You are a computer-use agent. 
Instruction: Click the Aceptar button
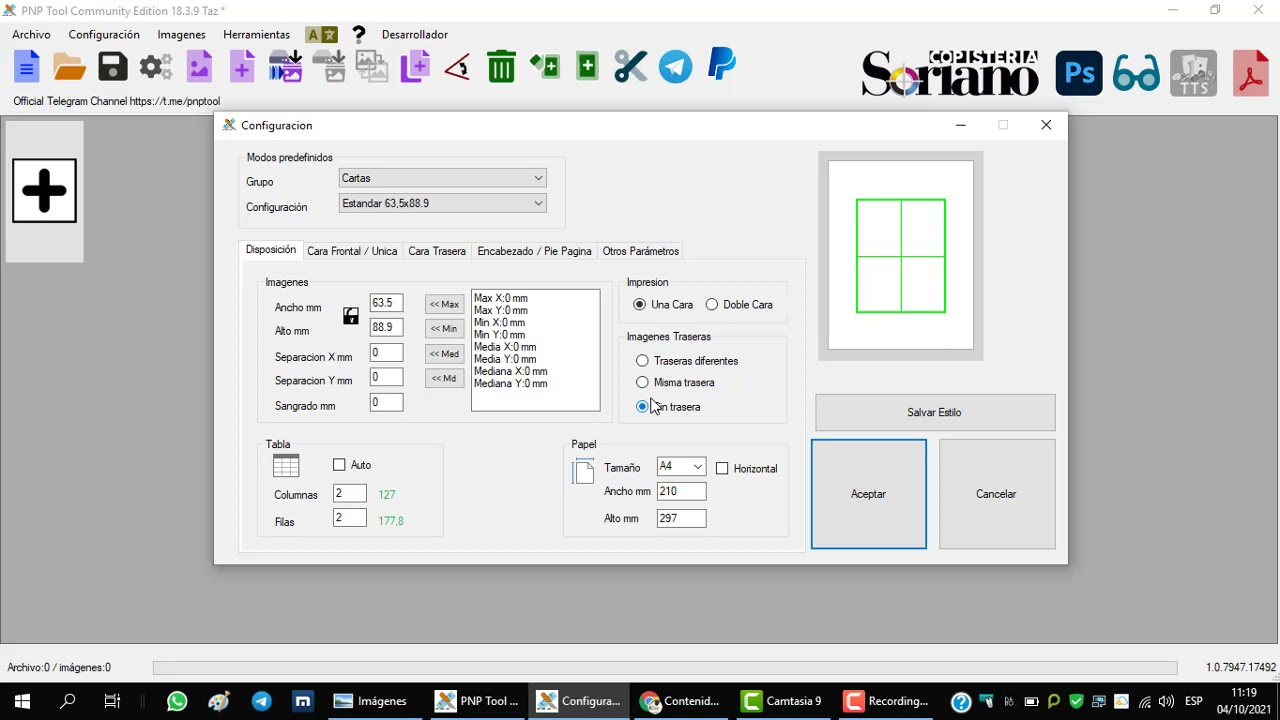869,494
